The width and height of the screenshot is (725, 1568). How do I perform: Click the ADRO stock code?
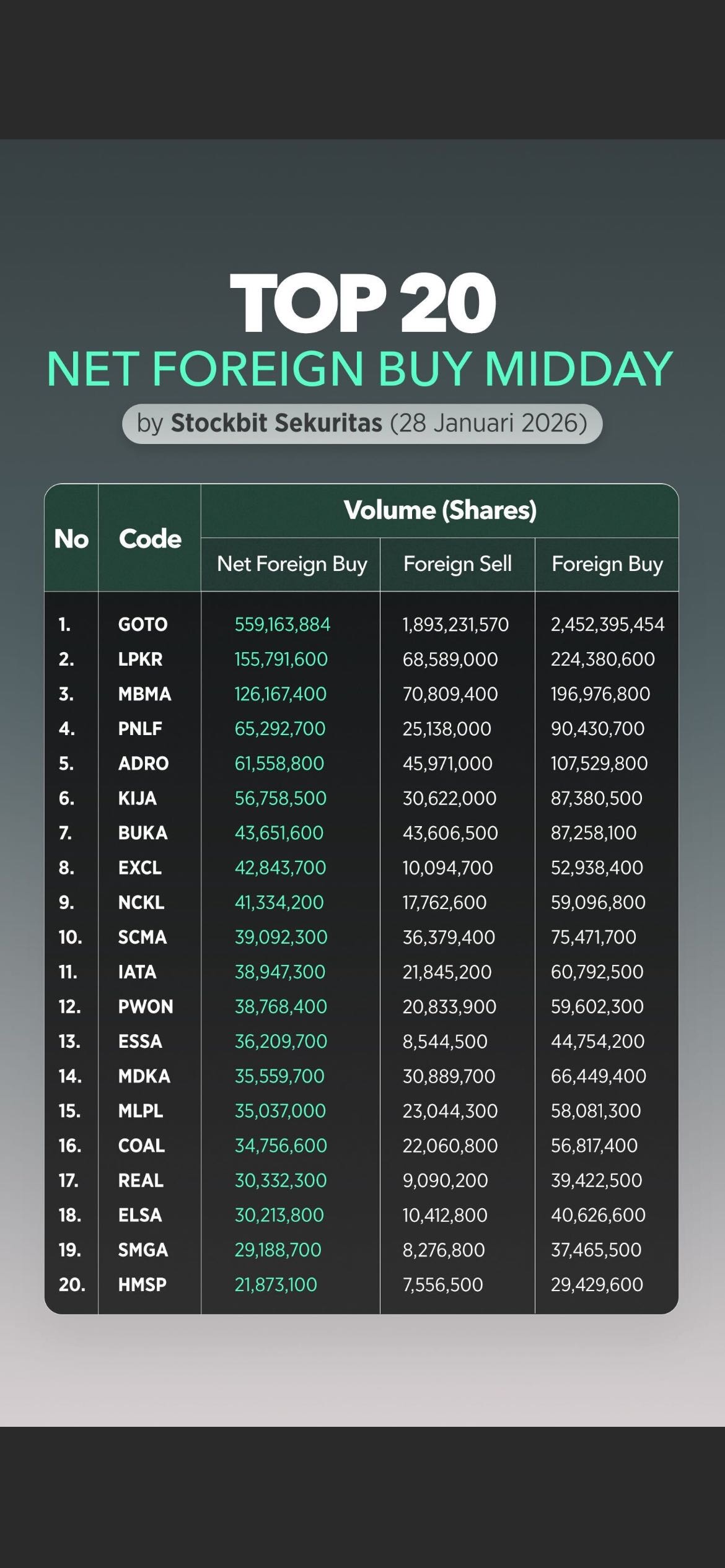[143, 763]
